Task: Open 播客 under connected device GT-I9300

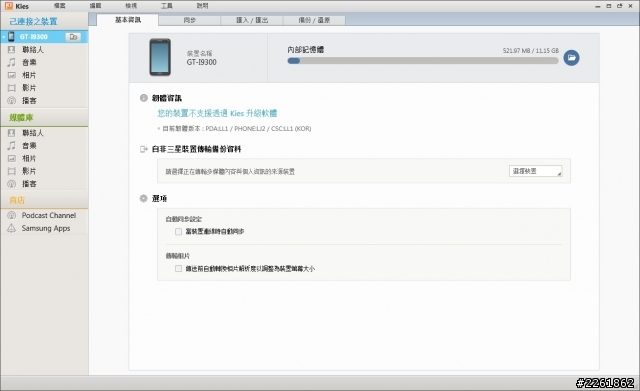Action: (29, 100)
